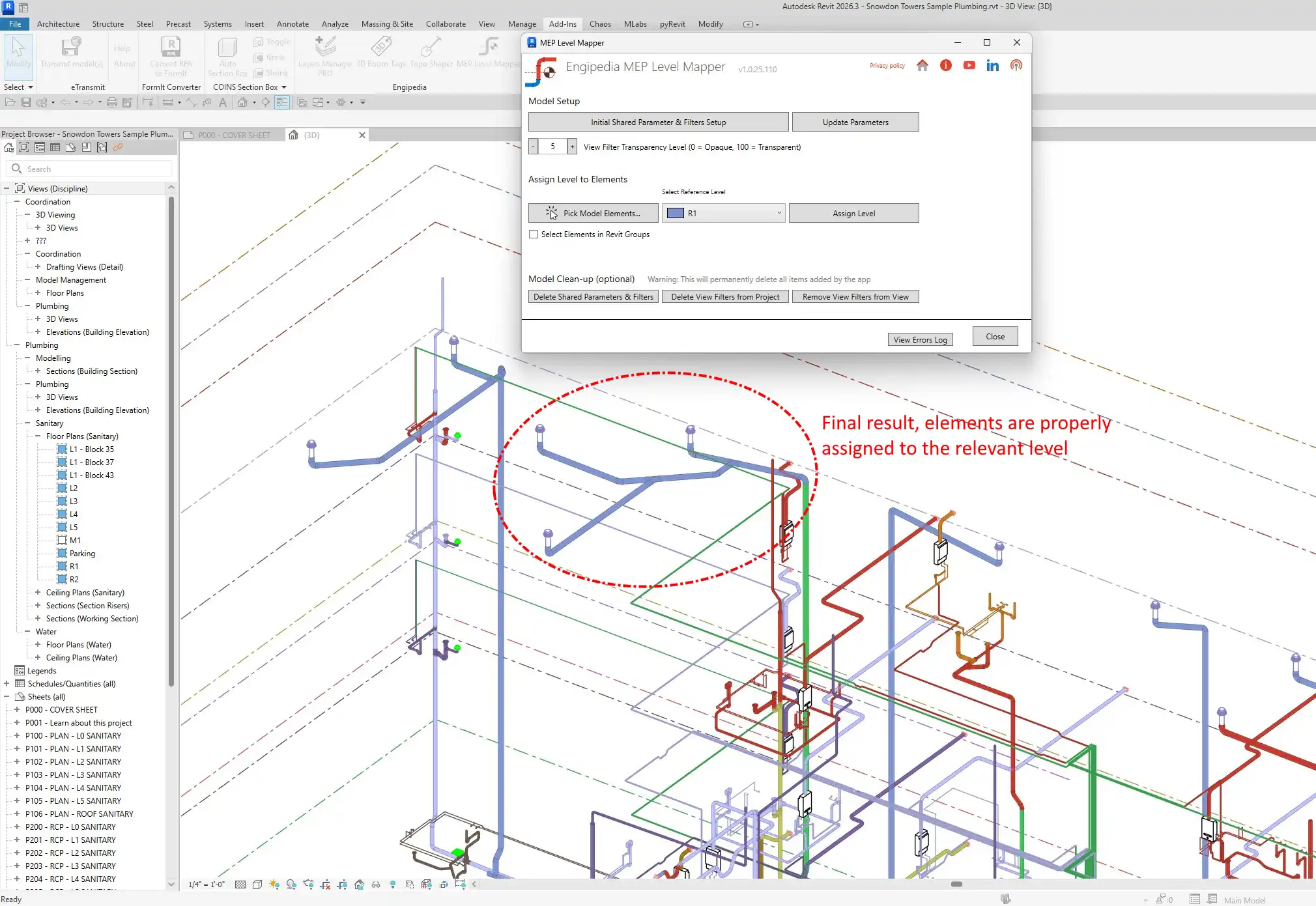Click the View Errors Log button
The image size is (1316, 906).
[x=920, y=339]
